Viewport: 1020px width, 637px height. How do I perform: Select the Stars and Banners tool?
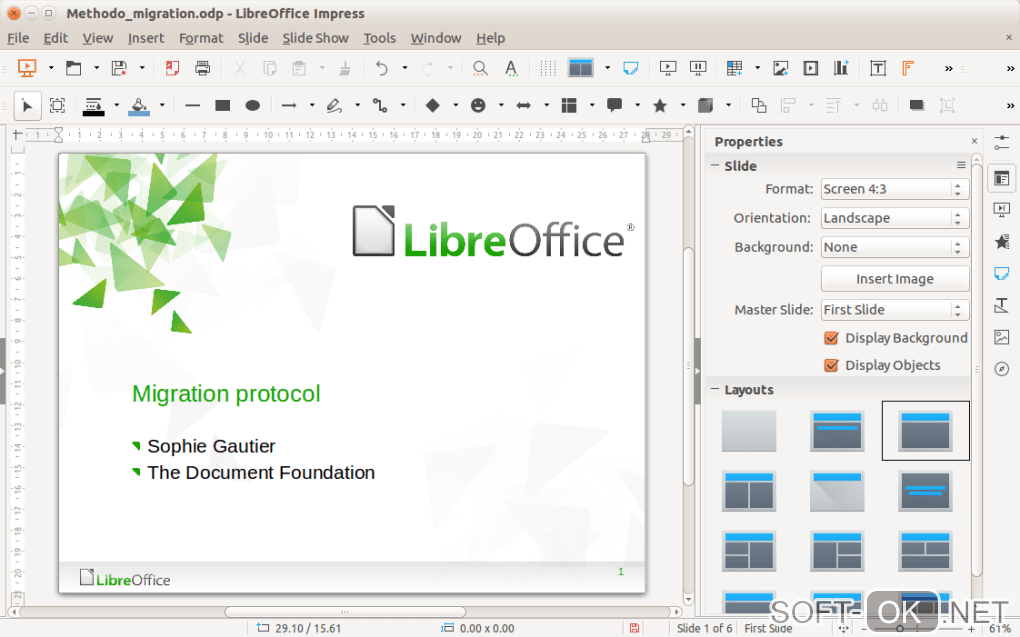click(660, 105)
